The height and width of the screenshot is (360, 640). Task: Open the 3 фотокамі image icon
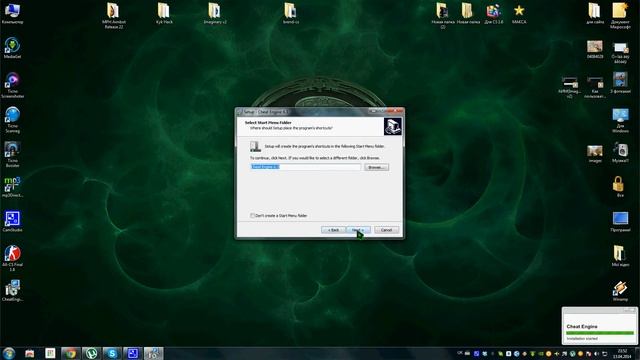620,82
